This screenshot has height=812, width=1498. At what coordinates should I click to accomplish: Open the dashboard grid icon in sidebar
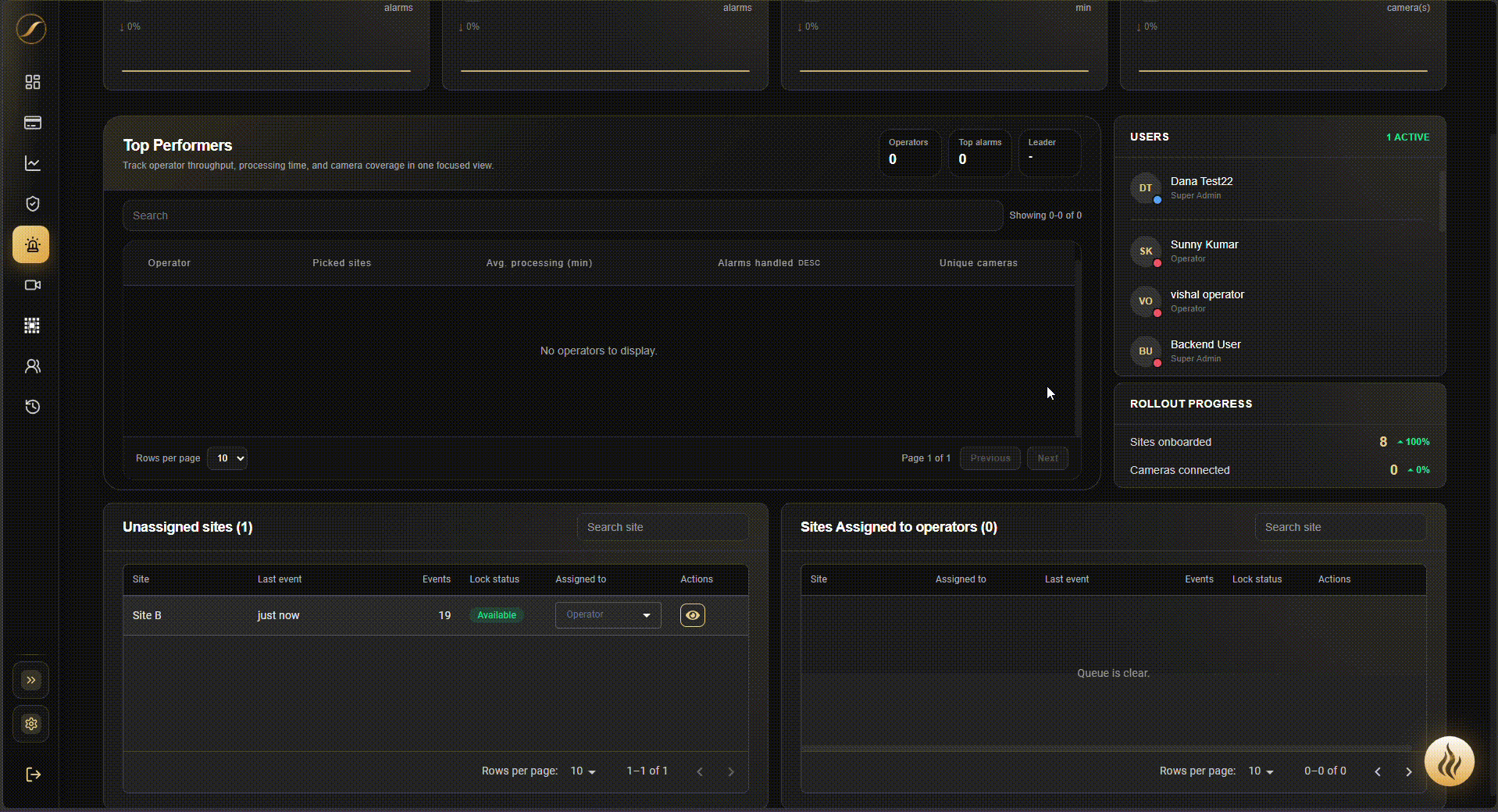pyautogui.click(x=32, y=82)
